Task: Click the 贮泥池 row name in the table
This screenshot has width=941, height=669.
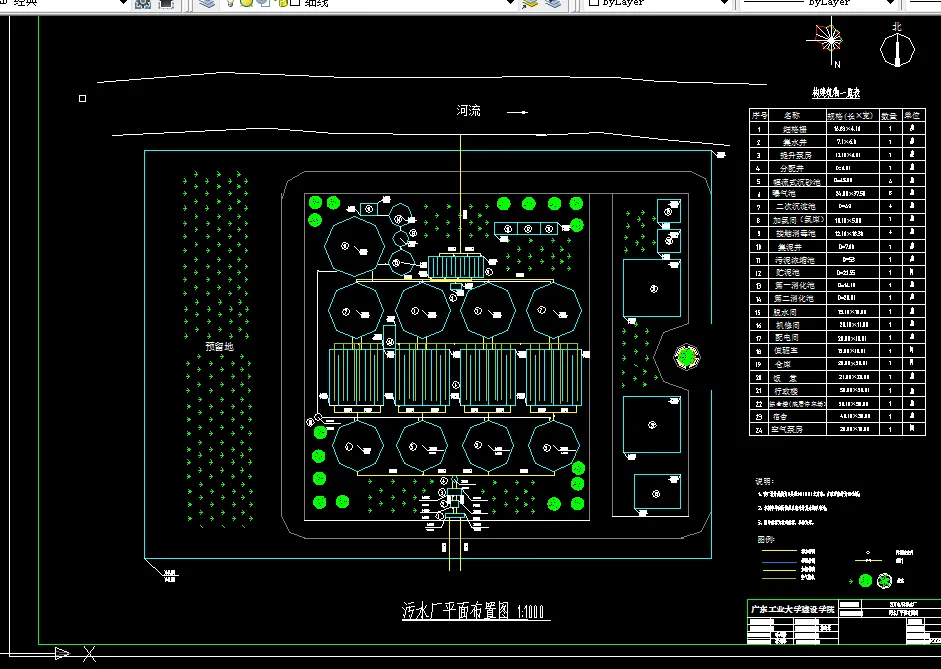Action: [x=787, y=272]
